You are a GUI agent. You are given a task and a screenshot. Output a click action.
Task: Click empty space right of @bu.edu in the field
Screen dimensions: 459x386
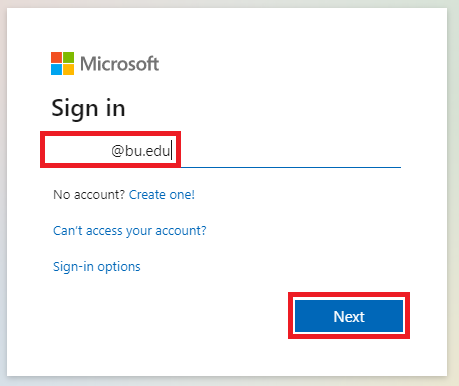click(x=287, y=151)
